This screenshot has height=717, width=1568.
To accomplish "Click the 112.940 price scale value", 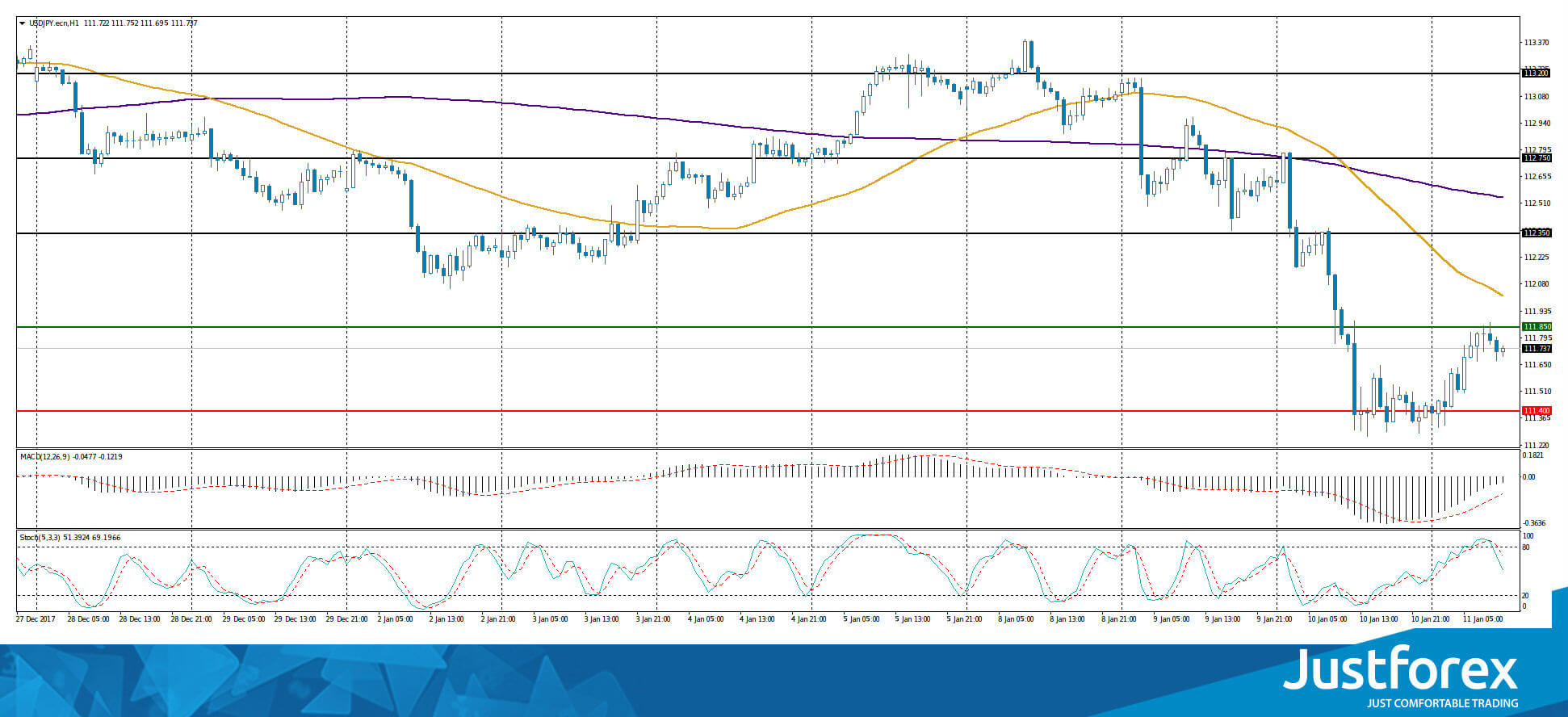I will (x=1537, y=124).
